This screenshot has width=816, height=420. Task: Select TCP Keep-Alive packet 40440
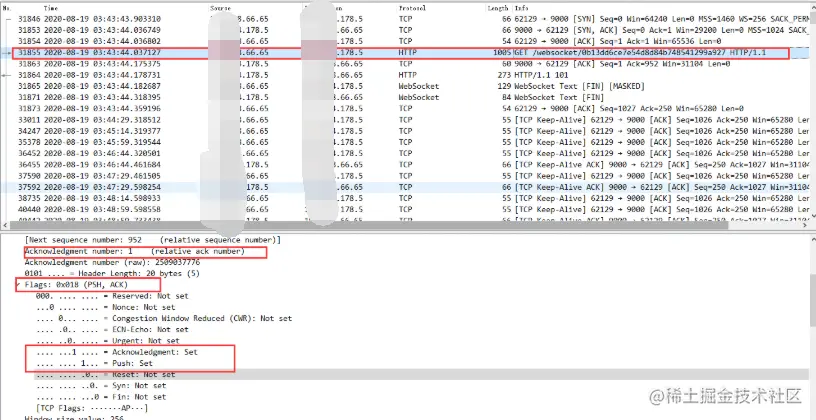(x=406, y=209)
